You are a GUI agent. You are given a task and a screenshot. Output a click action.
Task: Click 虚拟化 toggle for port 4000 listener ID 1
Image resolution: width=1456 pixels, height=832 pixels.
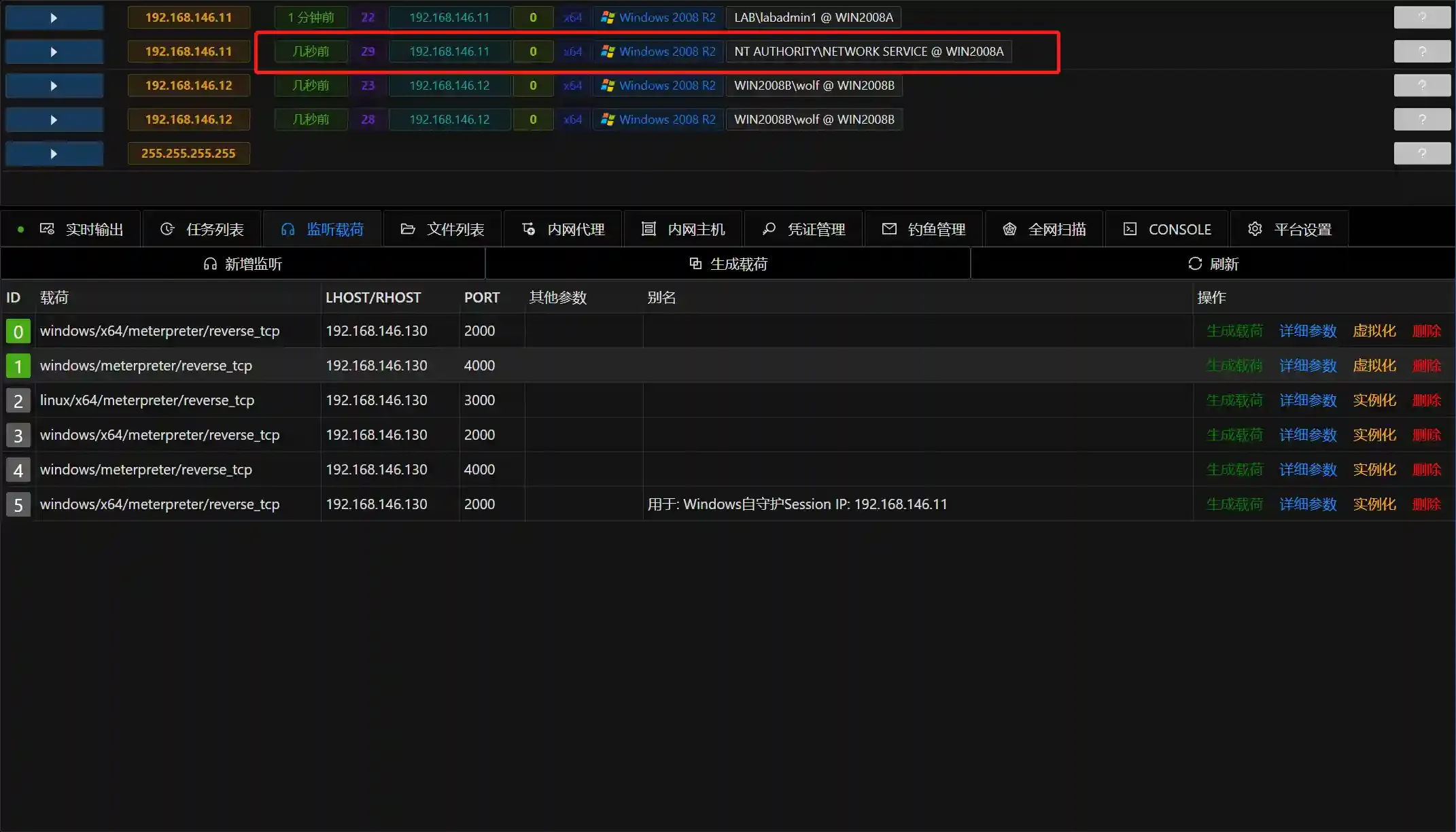click(1374, 366)
